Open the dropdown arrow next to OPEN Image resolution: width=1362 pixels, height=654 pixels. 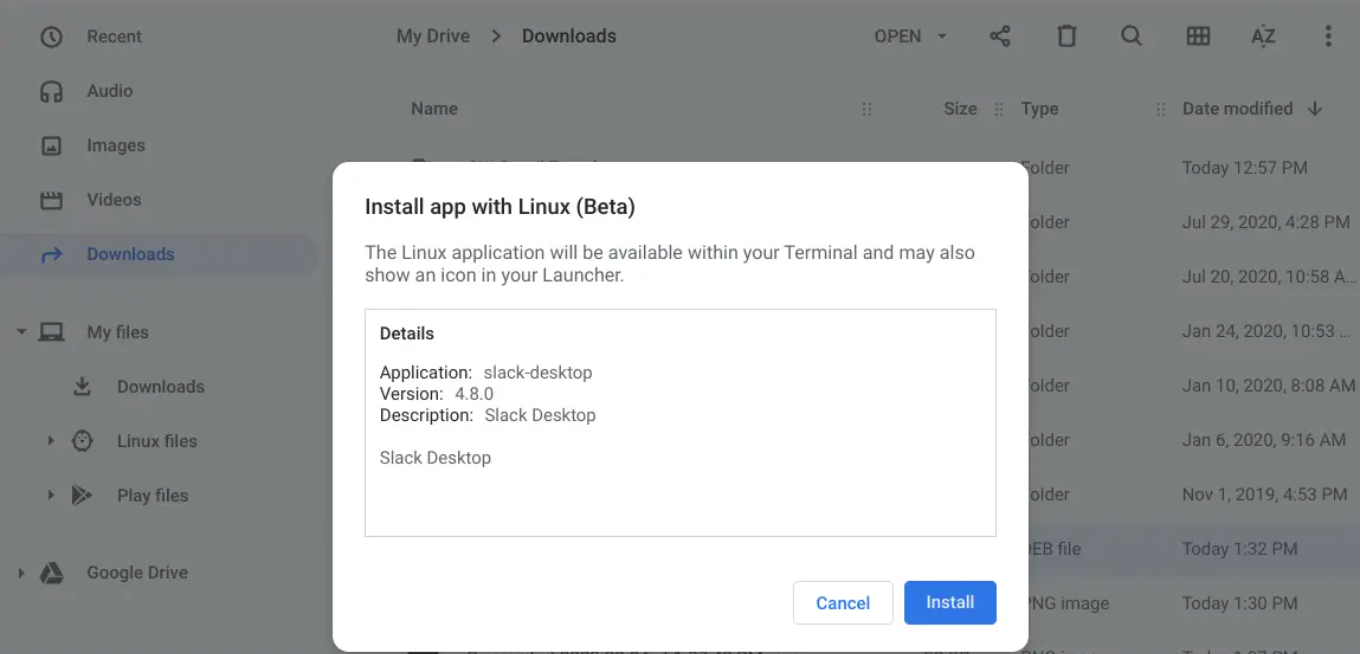(x=942, y=36)
